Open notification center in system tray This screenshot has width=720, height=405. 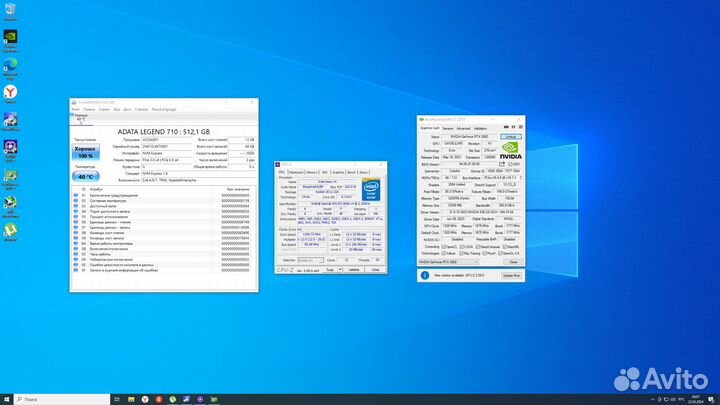pyautogui.click(x=711, y=399)
